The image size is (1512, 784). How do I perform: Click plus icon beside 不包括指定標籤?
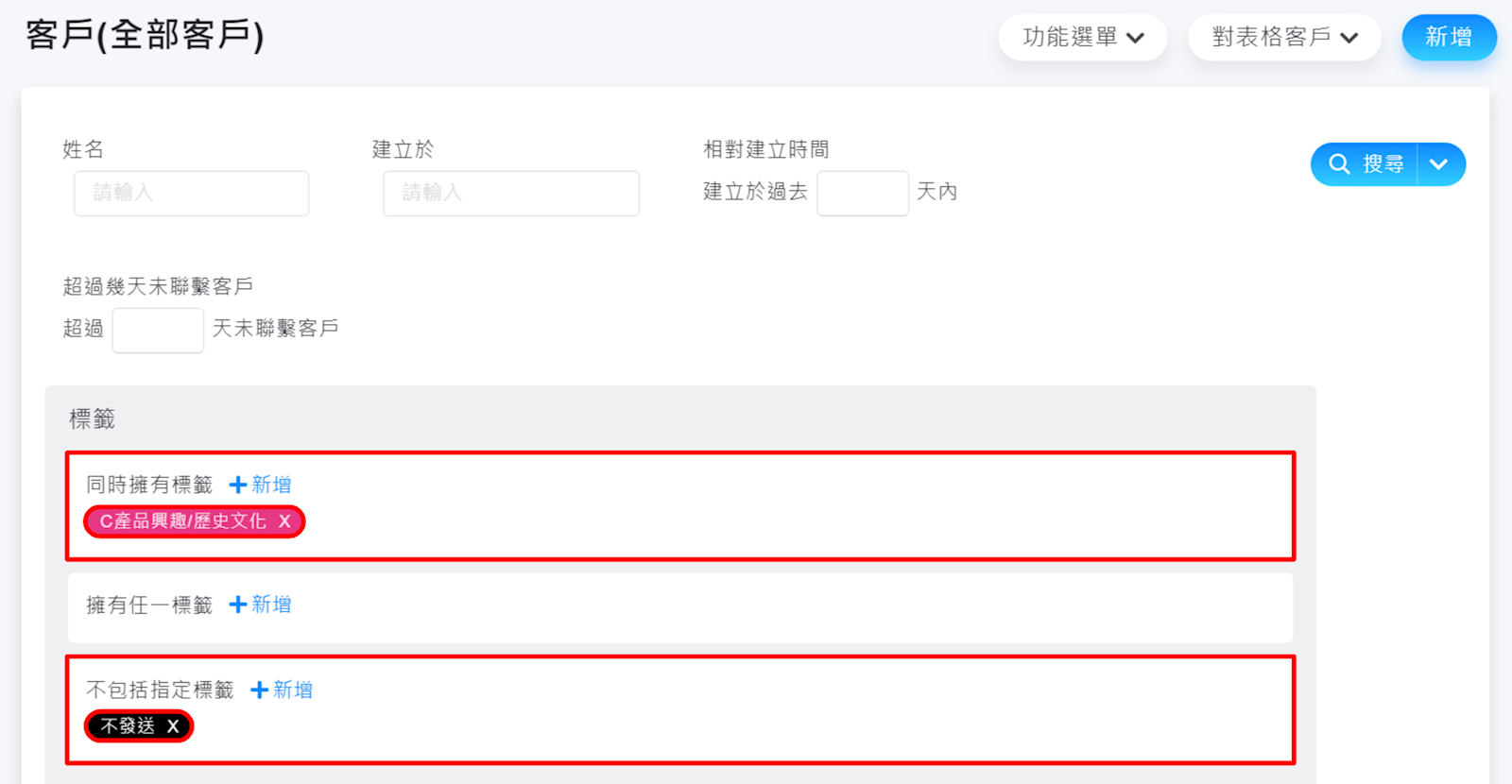pyautogui.click(x=259, y=690)
